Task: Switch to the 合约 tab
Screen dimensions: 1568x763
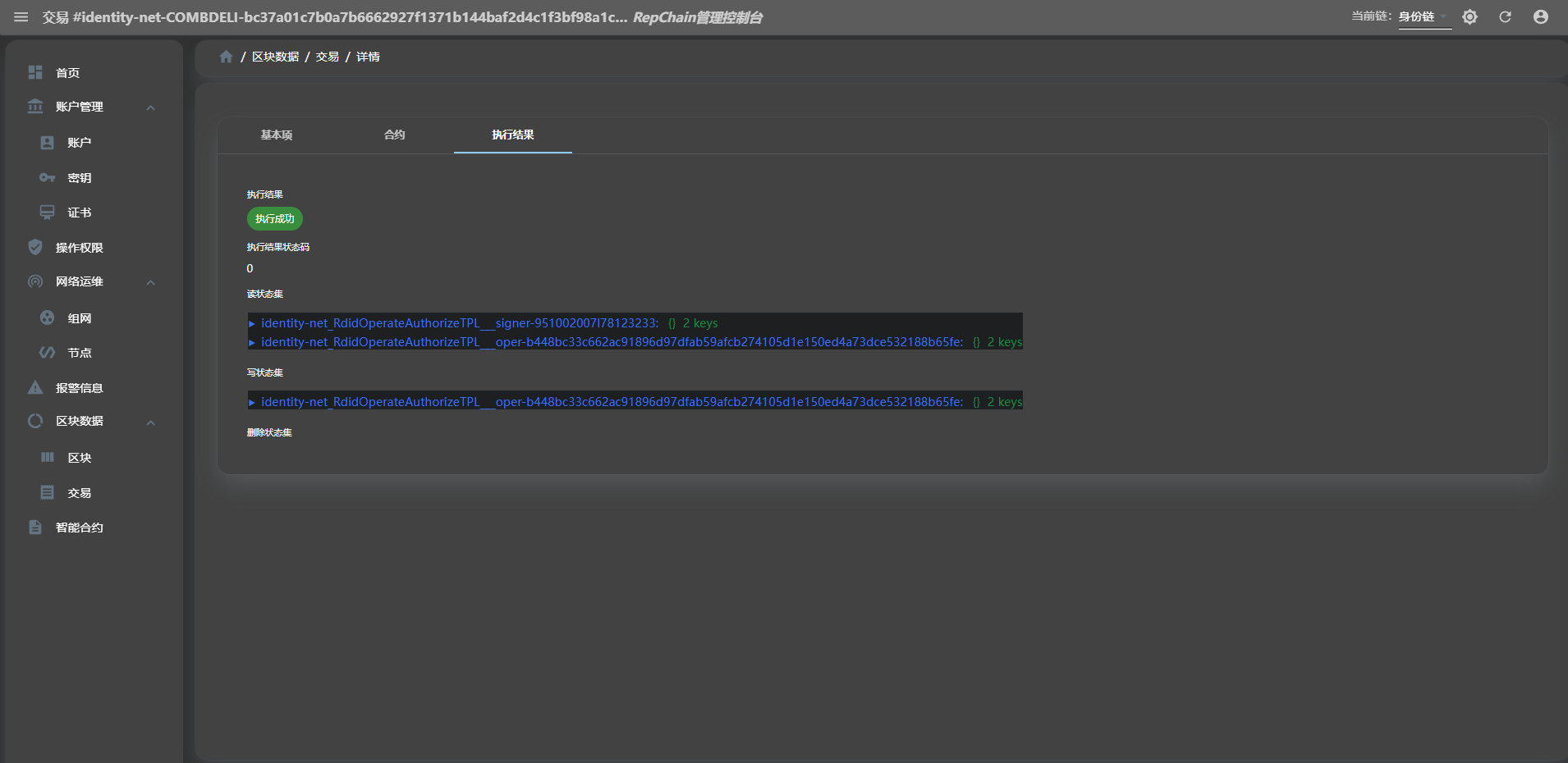Action: pos(395,135)
